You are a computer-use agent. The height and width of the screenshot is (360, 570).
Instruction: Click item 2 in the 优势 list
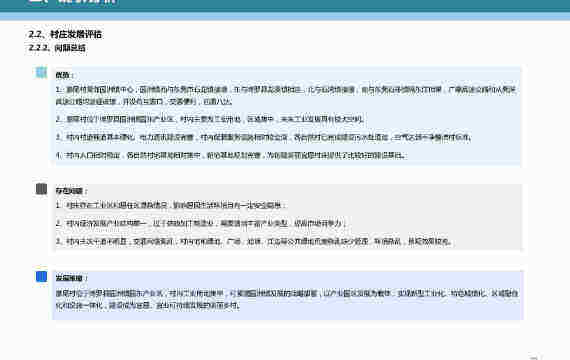tap(210, 119)
